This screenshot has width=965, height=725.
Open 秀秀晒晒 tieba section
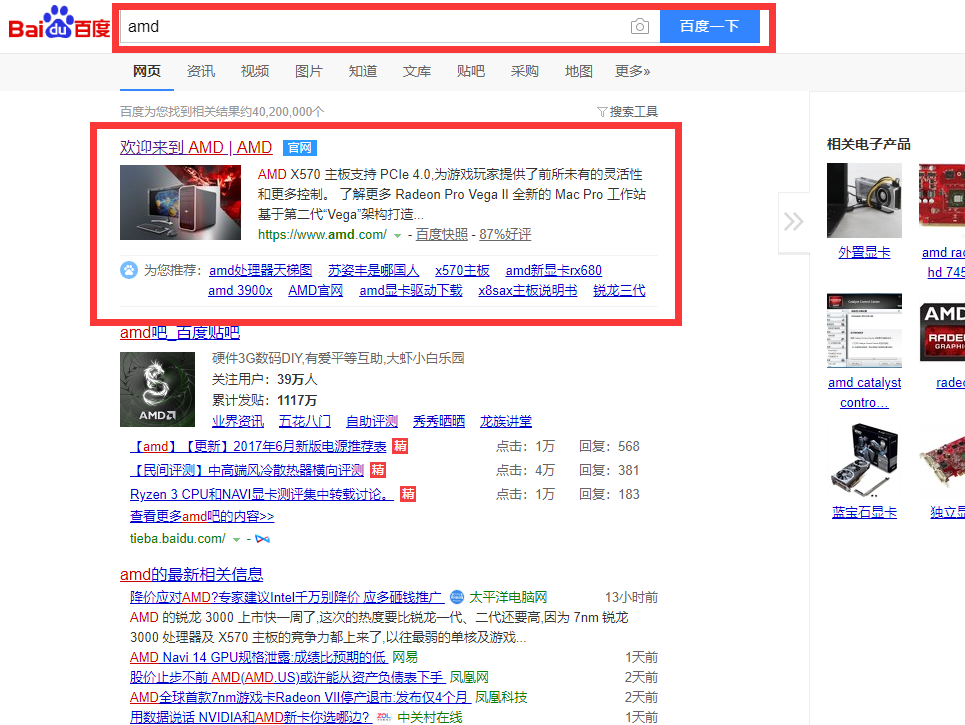click(439, 422)
